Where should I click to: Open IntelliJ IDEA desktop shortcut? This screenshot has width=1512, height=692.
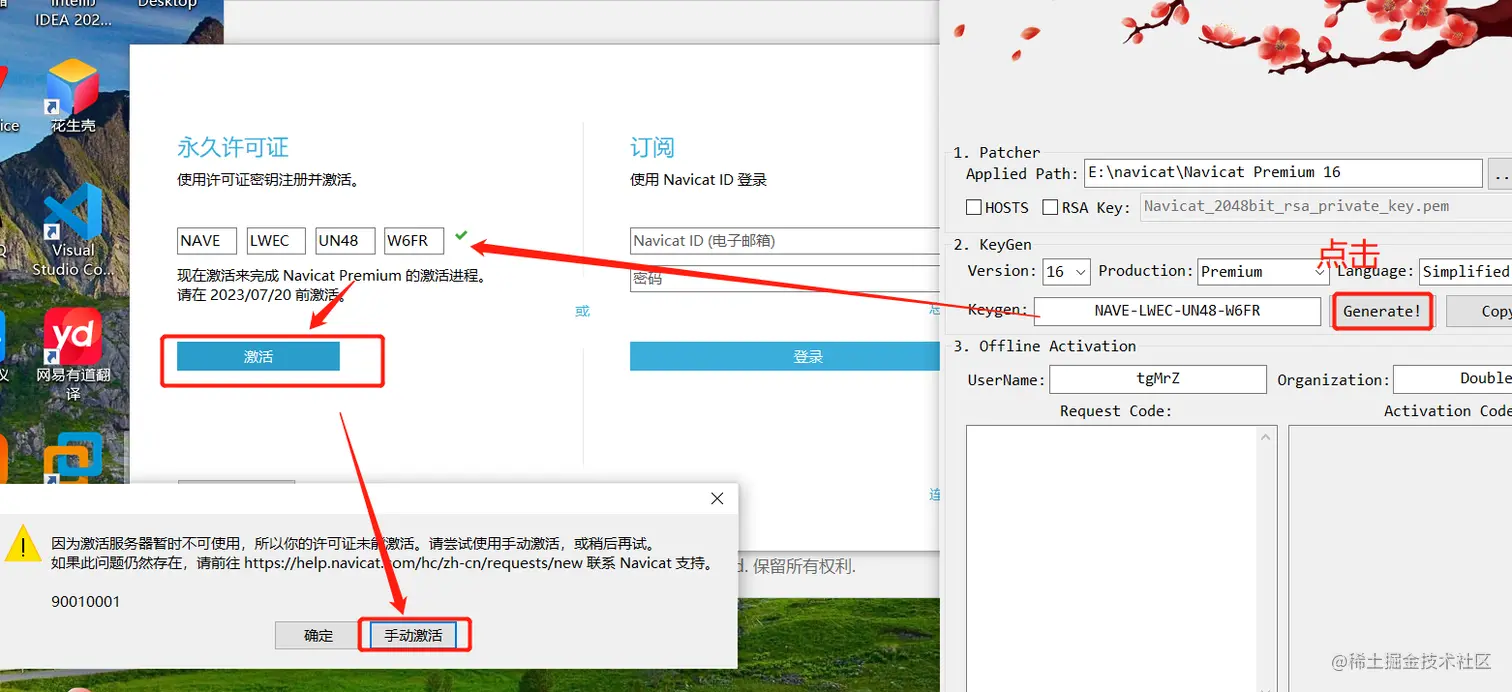(73, 14)
